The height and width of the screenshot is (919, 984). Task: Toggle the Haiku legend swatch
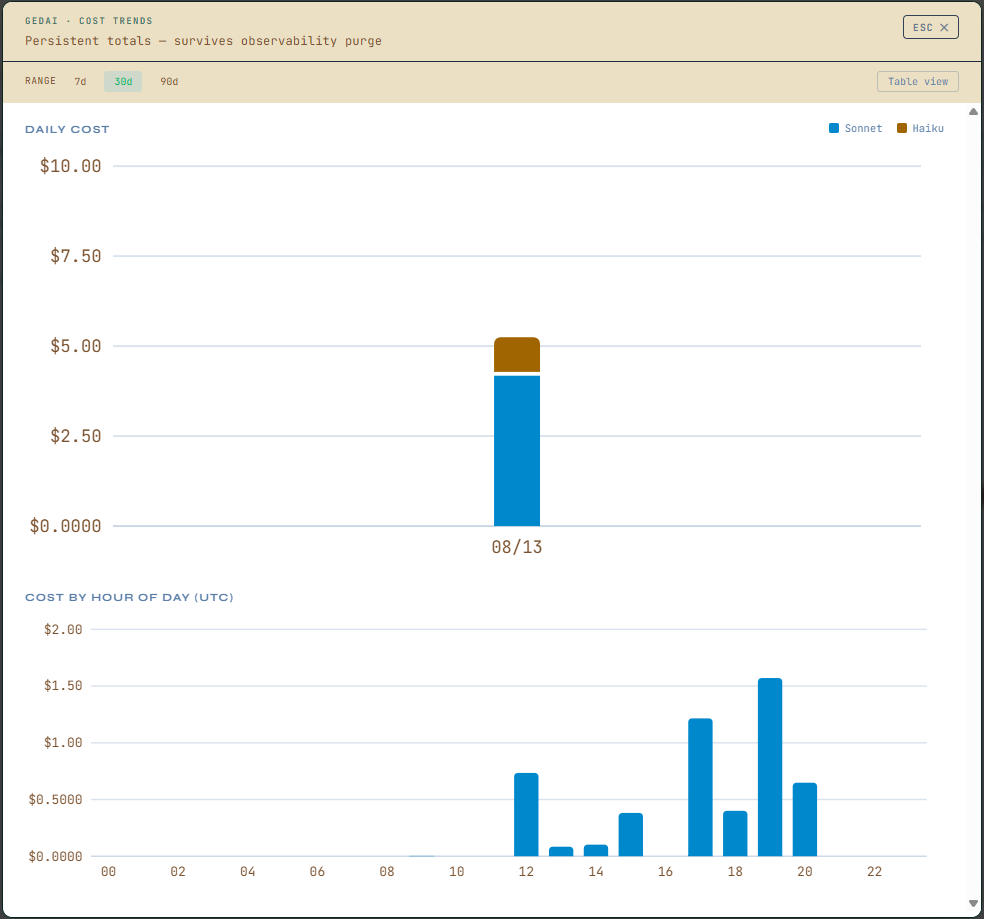901,128
